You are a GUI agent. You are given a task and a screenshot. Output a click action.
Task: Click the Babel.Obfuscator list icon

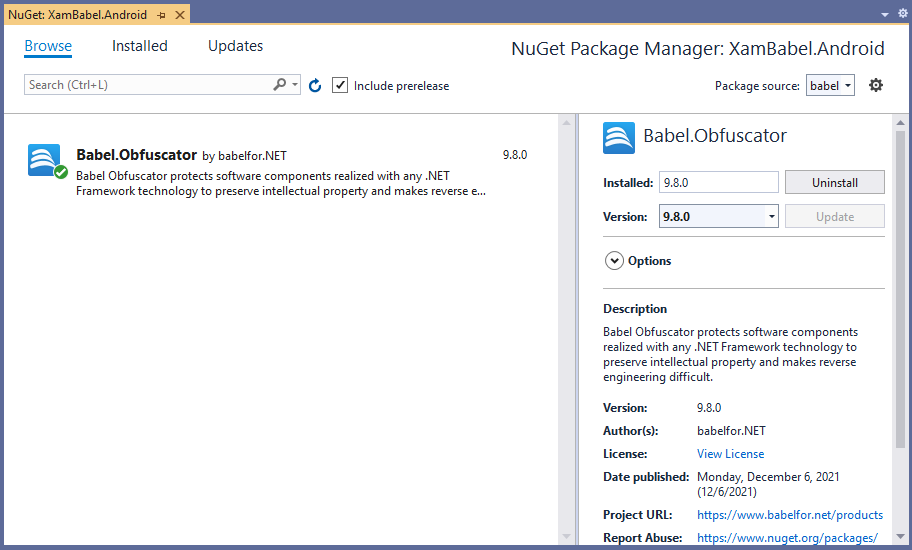[44, 159]
